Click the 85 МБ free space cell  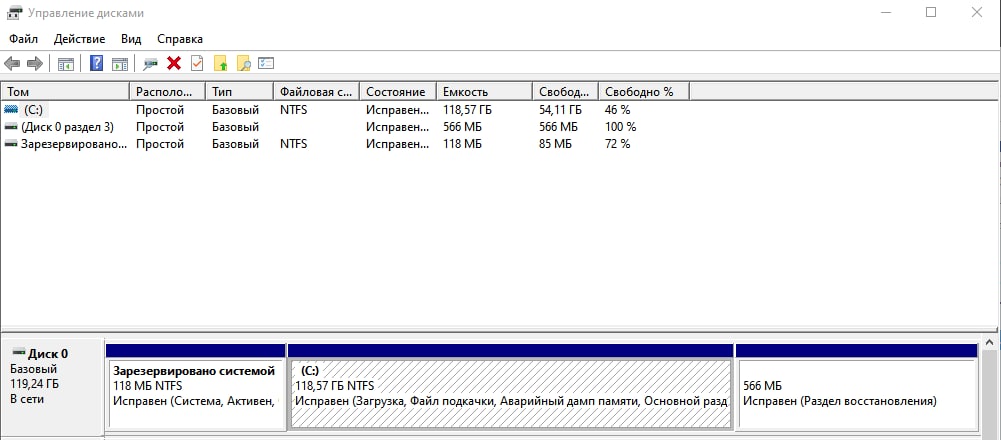click(x=555, y=144)
